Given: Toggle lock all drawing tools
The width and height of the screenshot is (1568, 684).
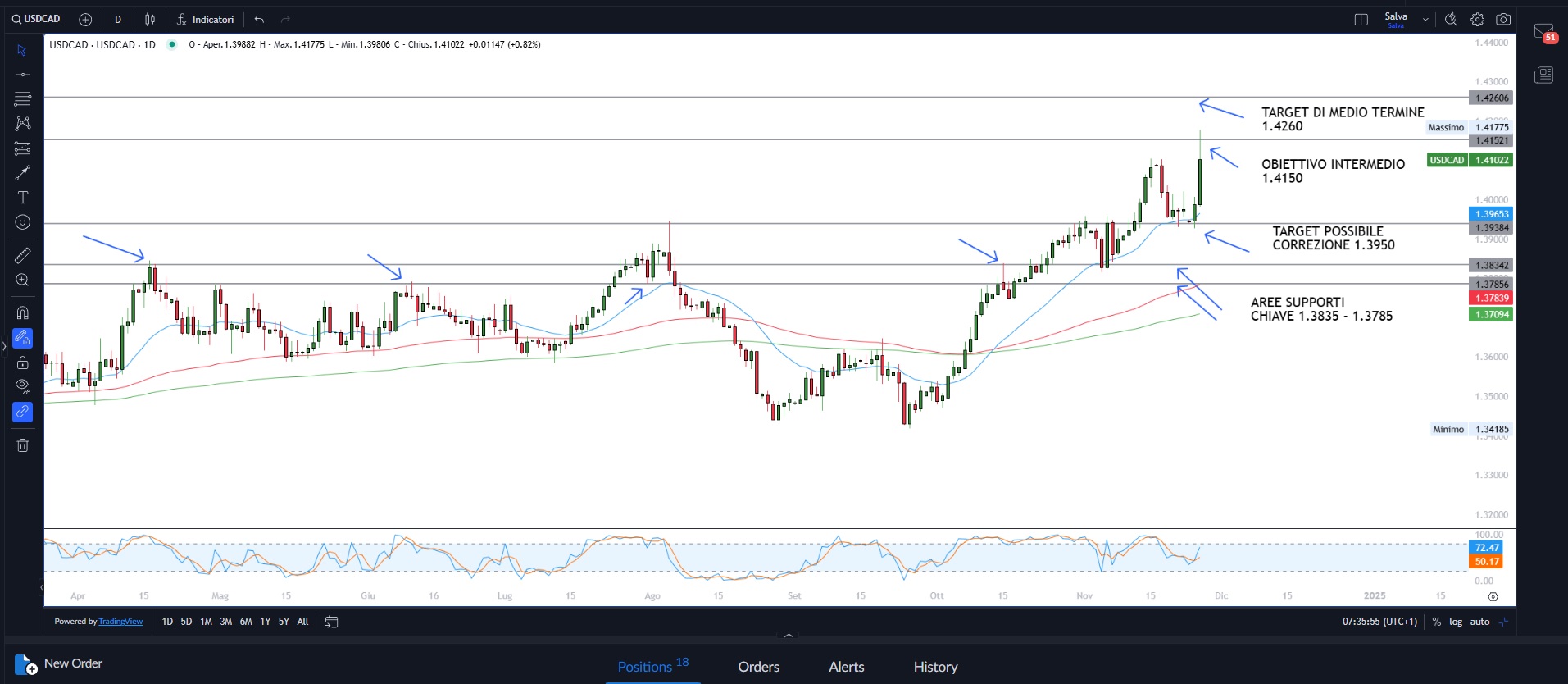Looking at the screenshot, I should pyautogui.click(x=22, y=363).
